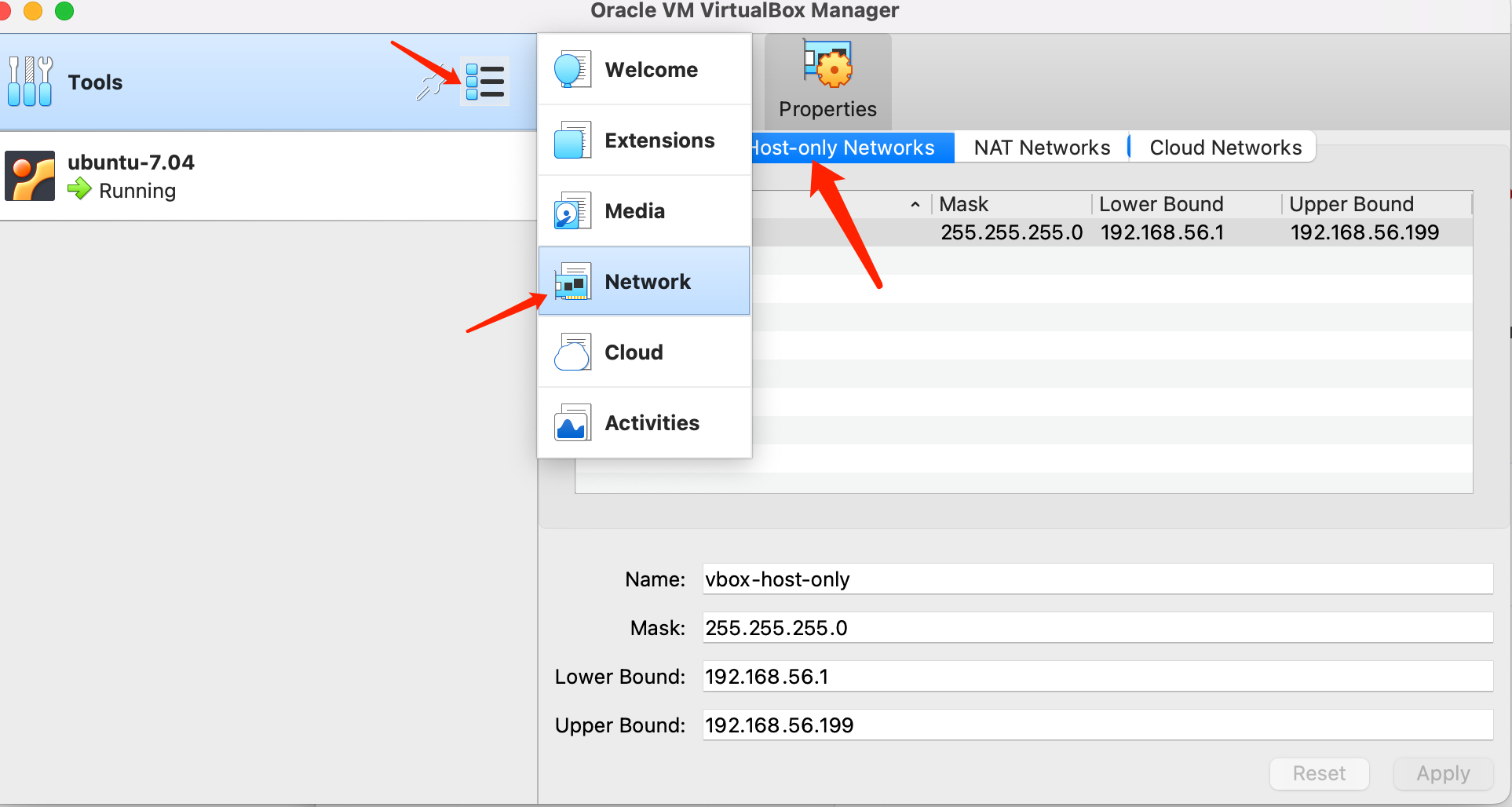Choose Media from the tools menu
The width and height of the screenshot is (1512, 807).
[645, 211]
